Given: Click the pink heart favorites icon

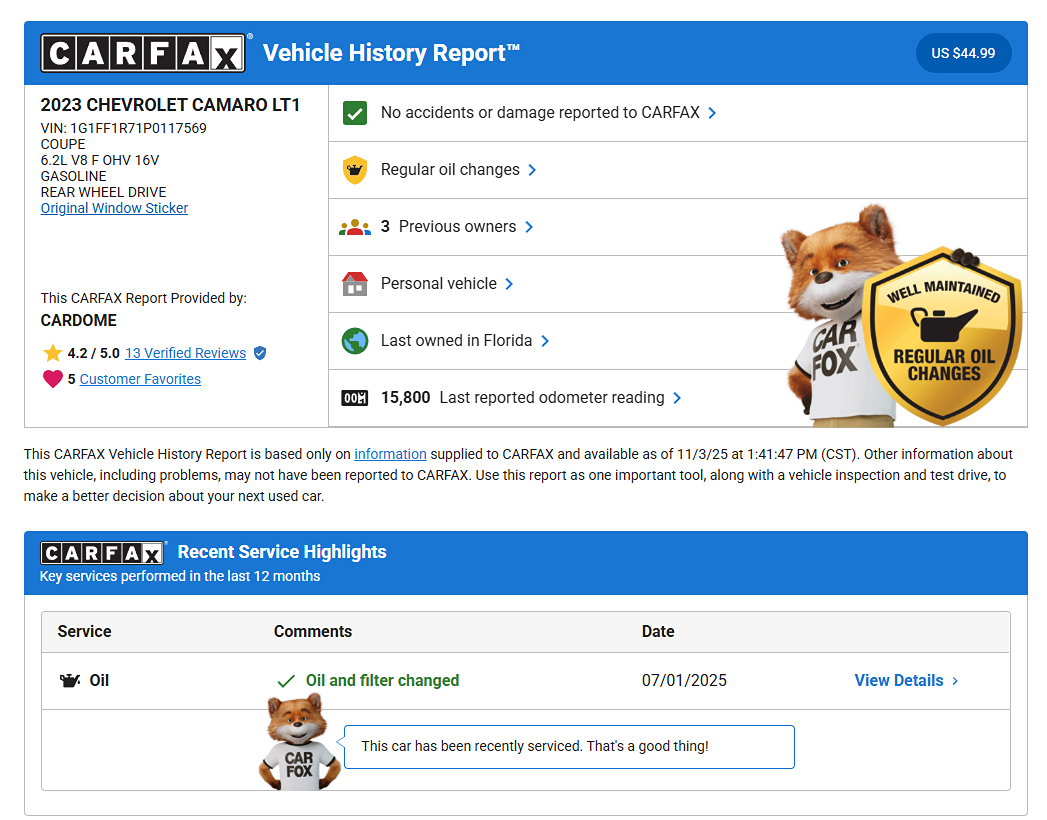Looking at the screenshot, I should pos(52,379).
